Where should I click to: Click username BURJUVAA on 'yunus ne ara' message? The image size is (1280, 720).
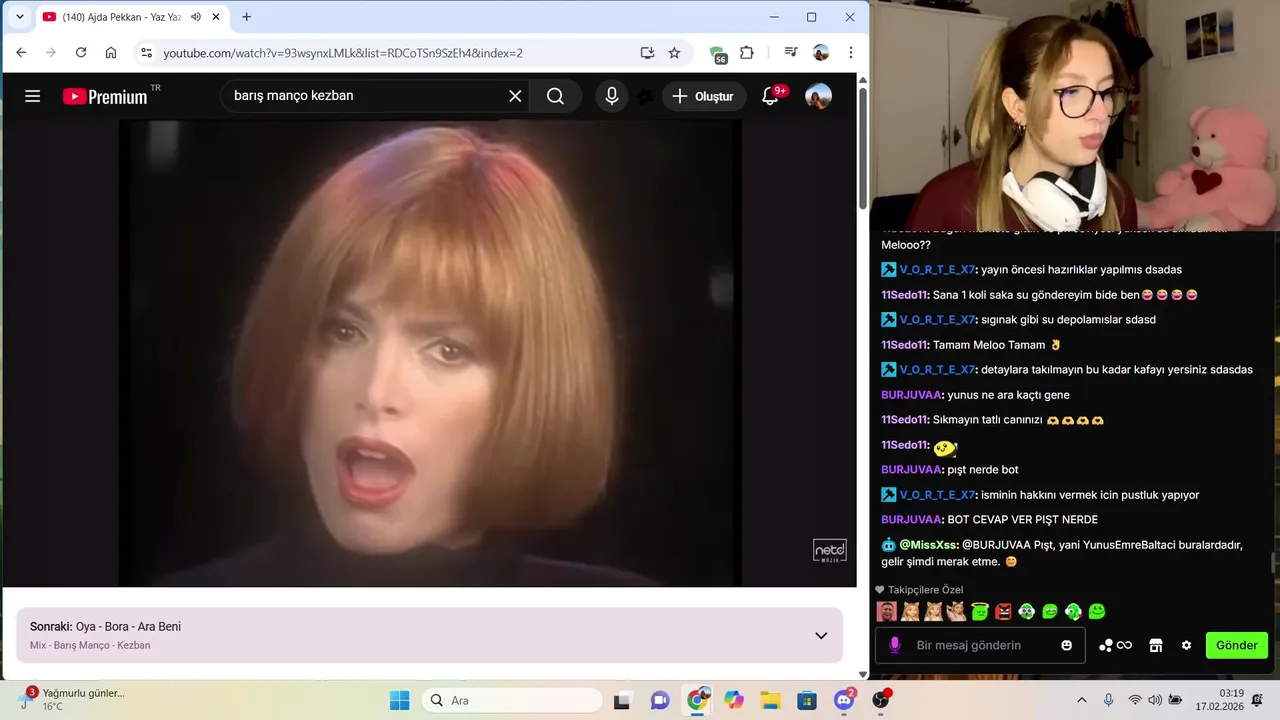[911, 395]
